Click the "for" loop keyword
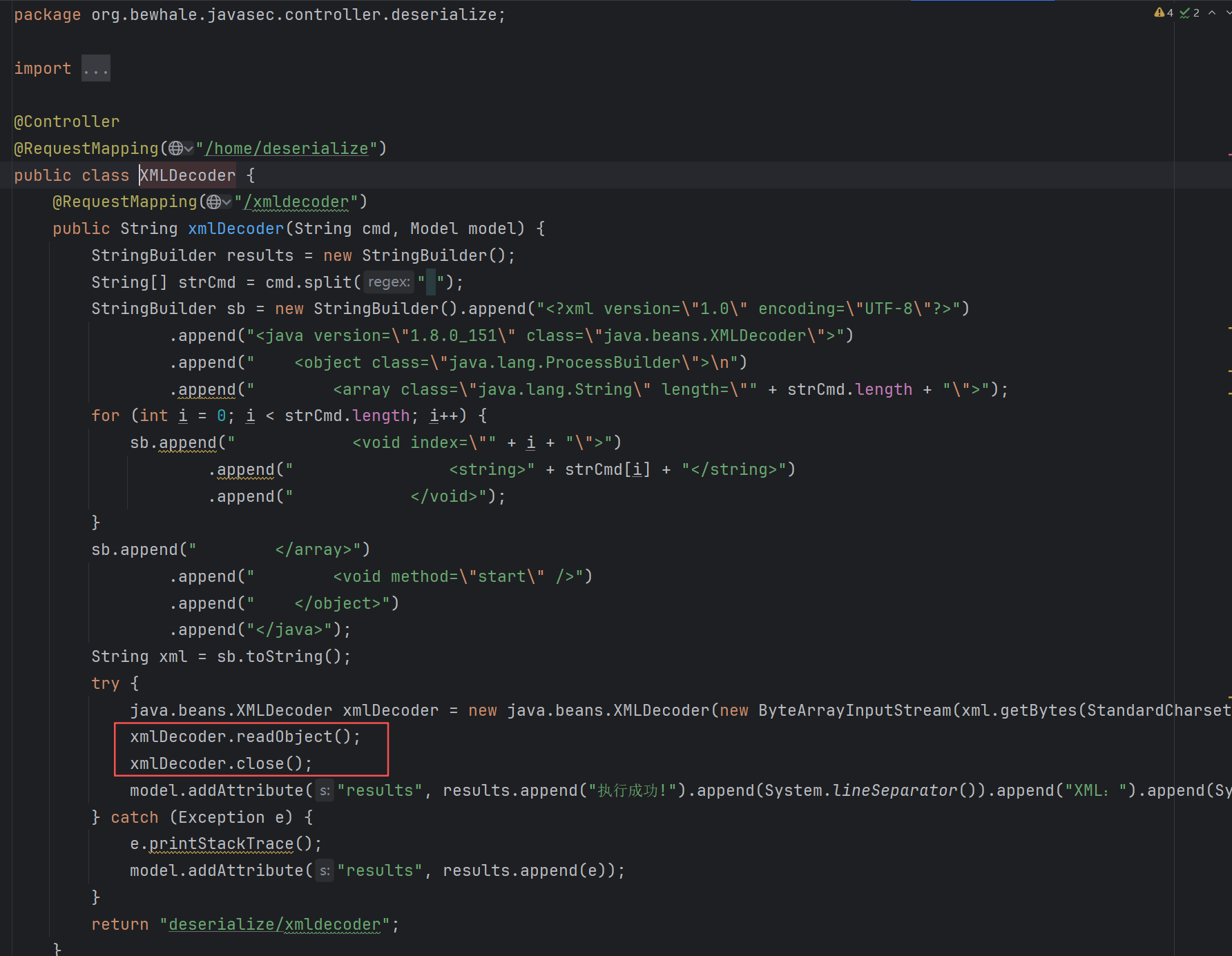The width and height of the screenshot is (1232, 956). point(106,416)
